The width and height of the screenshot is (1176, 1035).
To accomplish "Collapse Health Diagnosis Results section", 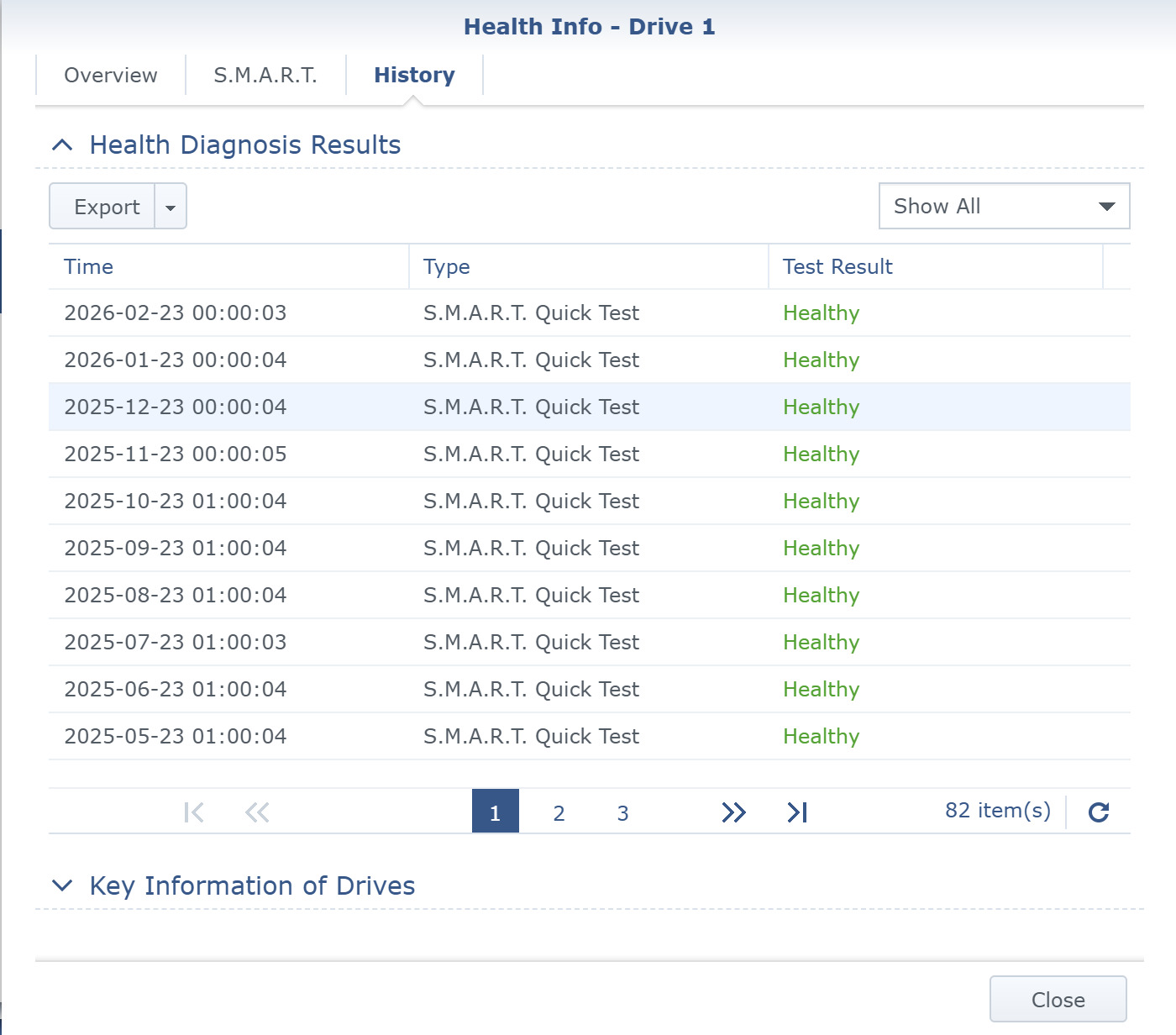I will [62, 145].
